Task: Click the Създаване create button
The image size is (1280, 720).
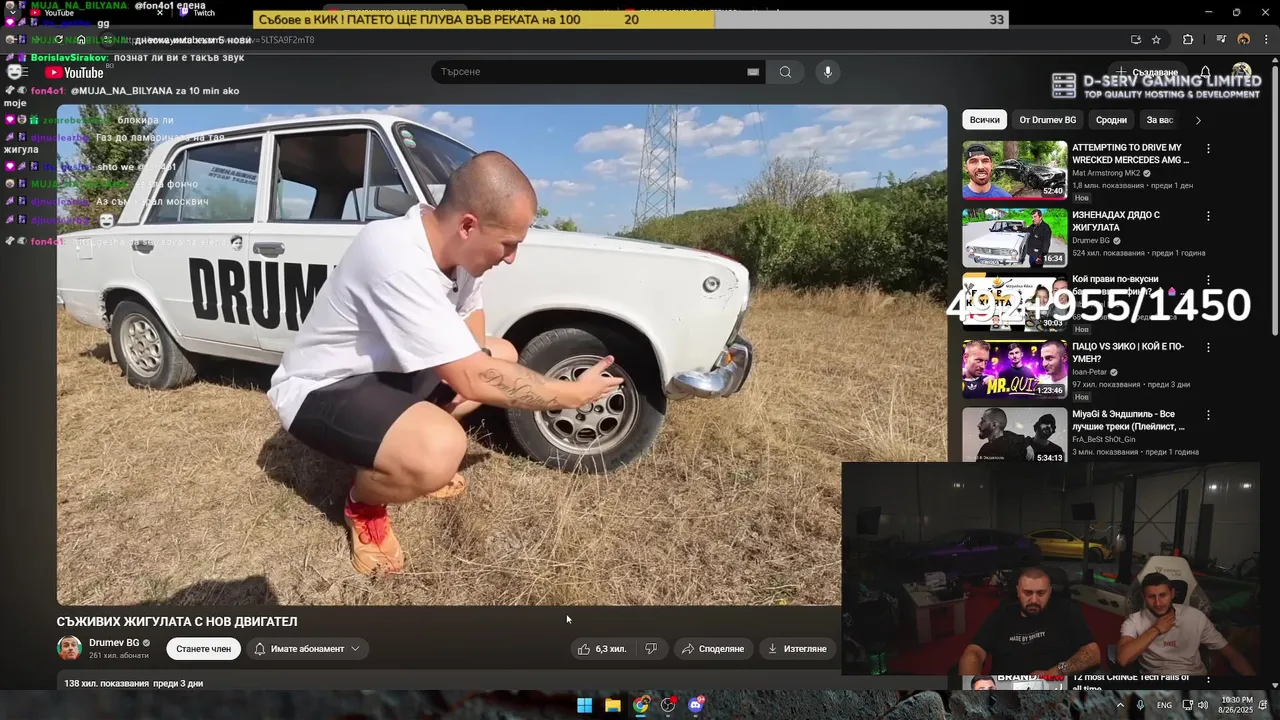Action: [x=1148, y=72]
